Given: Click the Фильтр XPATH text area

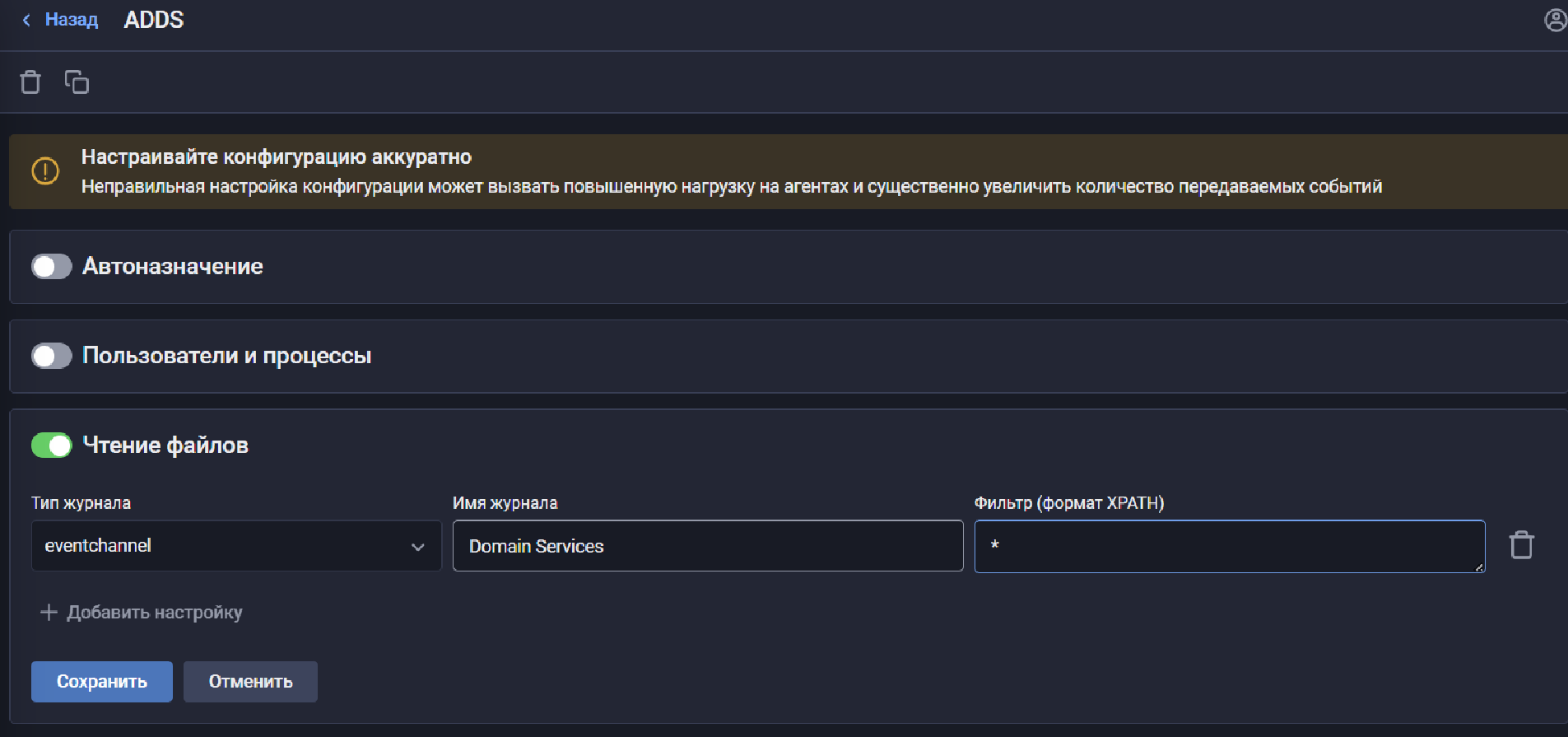Looking at the screenshot, I should tap(1230, 546).
